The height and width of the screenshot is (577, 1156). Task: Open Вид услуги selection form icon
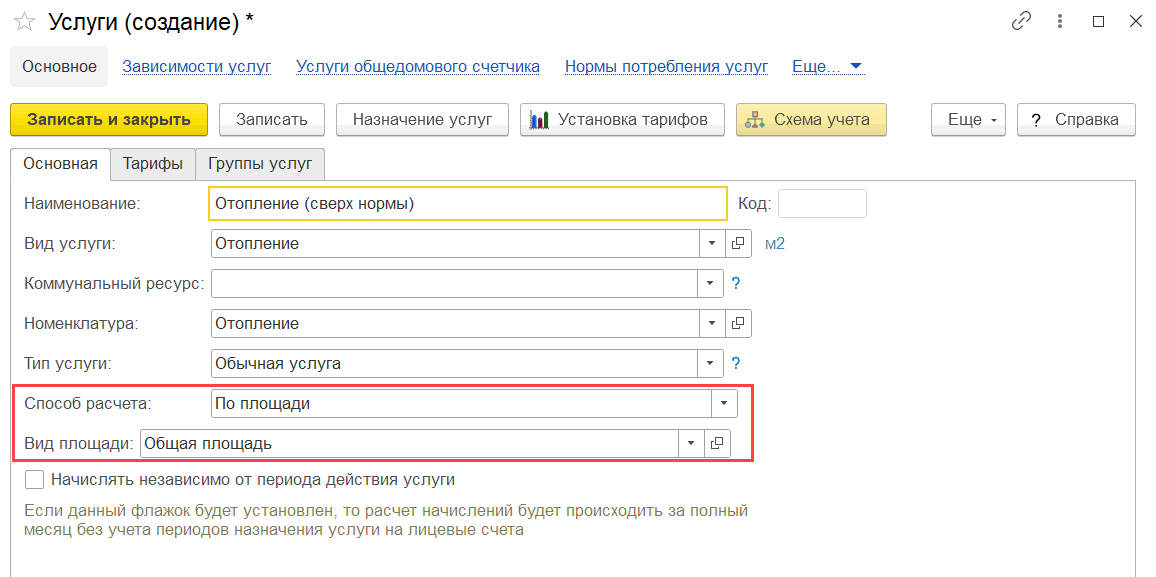tap(738, 242)
